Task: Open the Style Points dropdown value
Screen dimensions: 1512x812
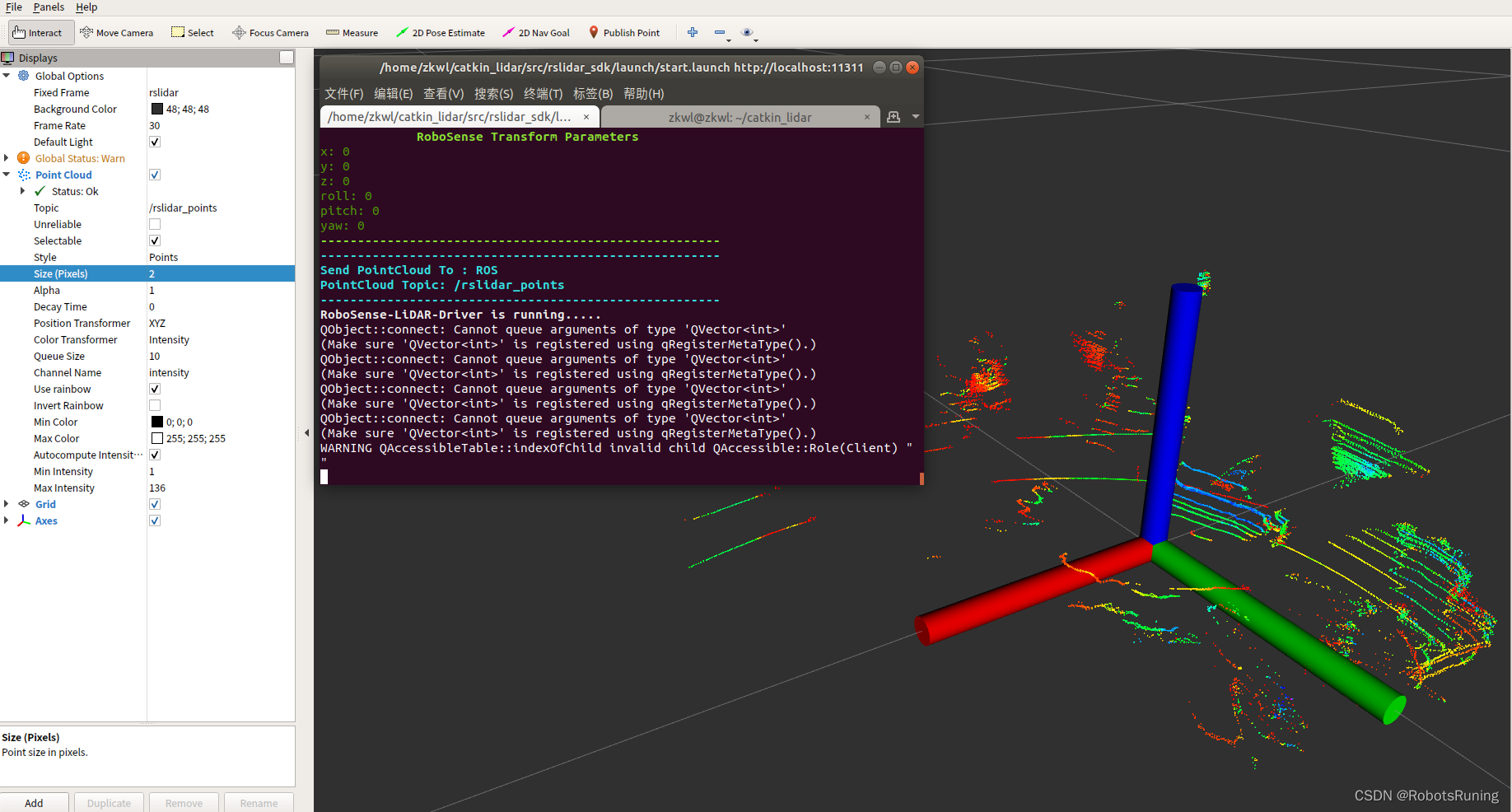Action: 221,257
